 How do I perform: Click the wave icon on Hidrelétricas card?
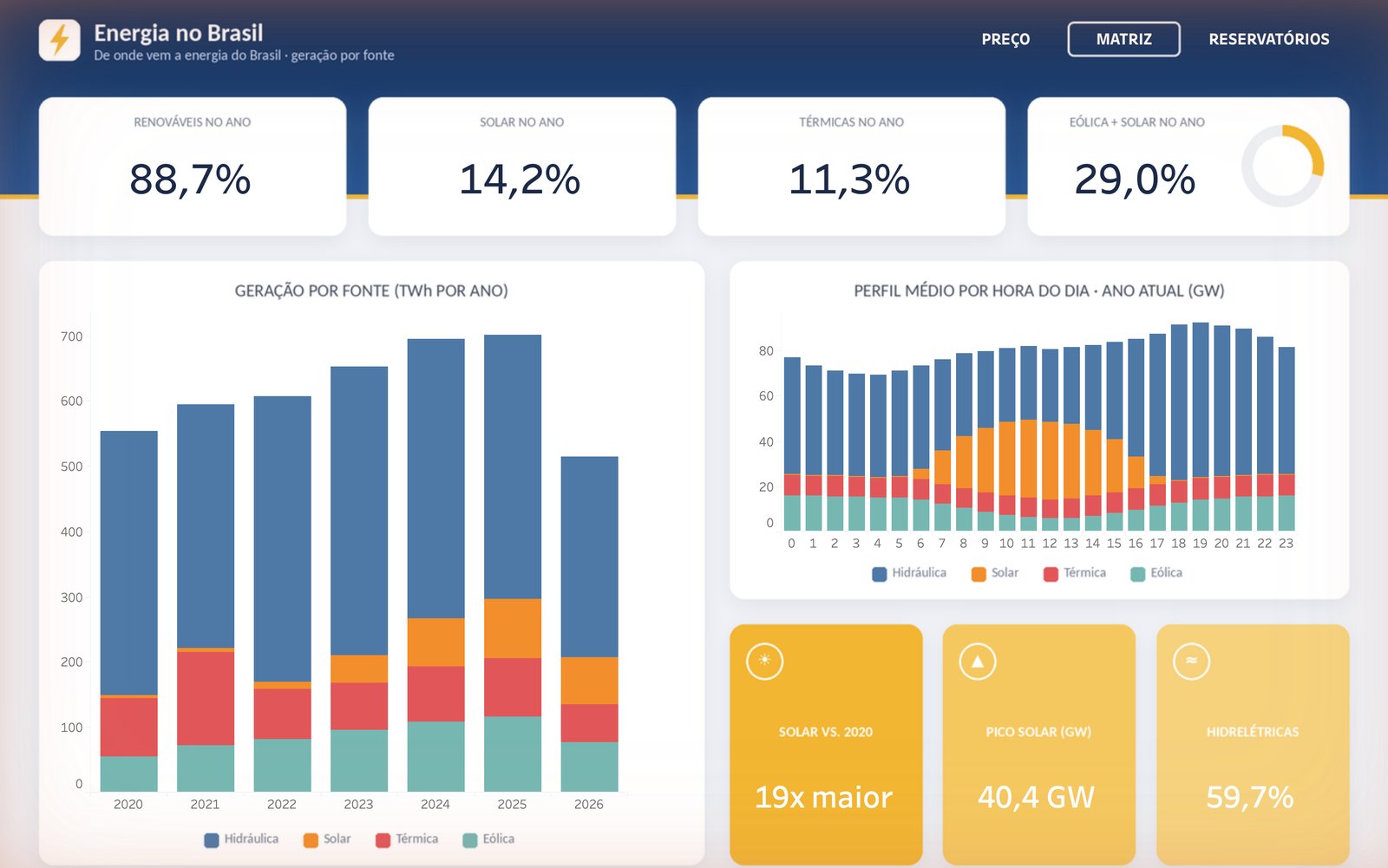coord(1191,661)
